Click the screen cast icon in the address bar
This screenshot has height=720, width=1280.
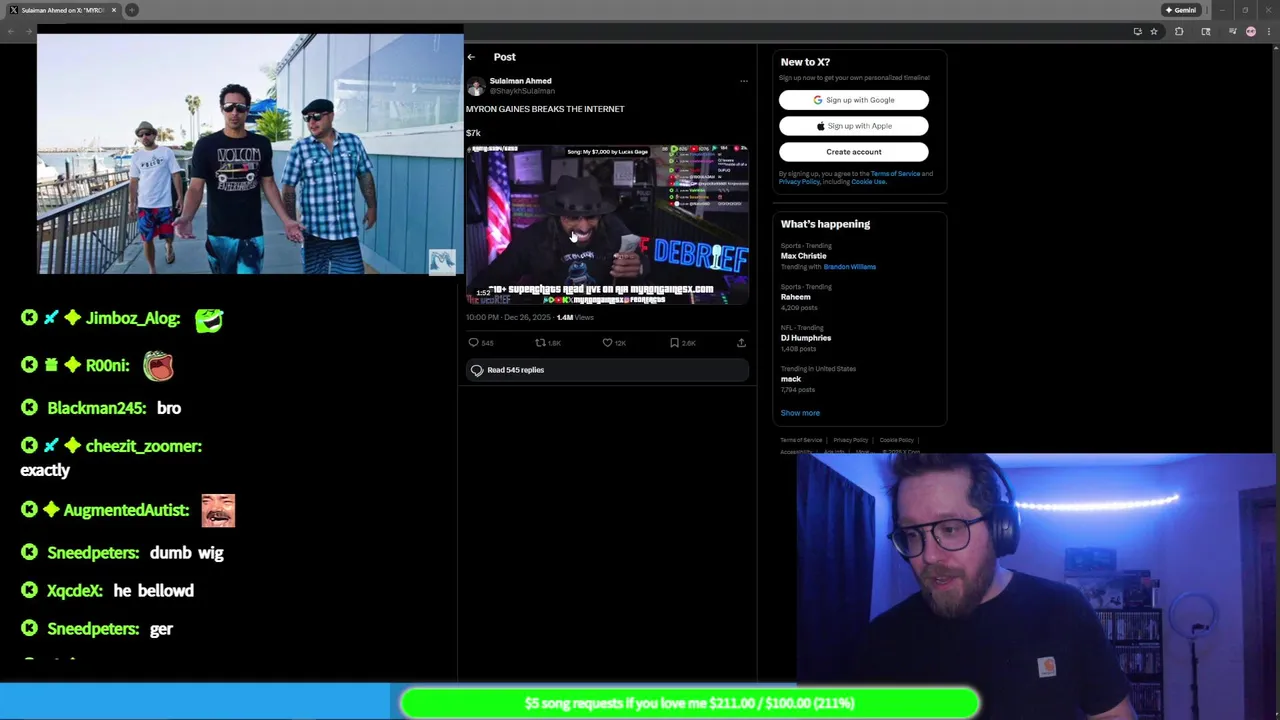point(1137,32)
